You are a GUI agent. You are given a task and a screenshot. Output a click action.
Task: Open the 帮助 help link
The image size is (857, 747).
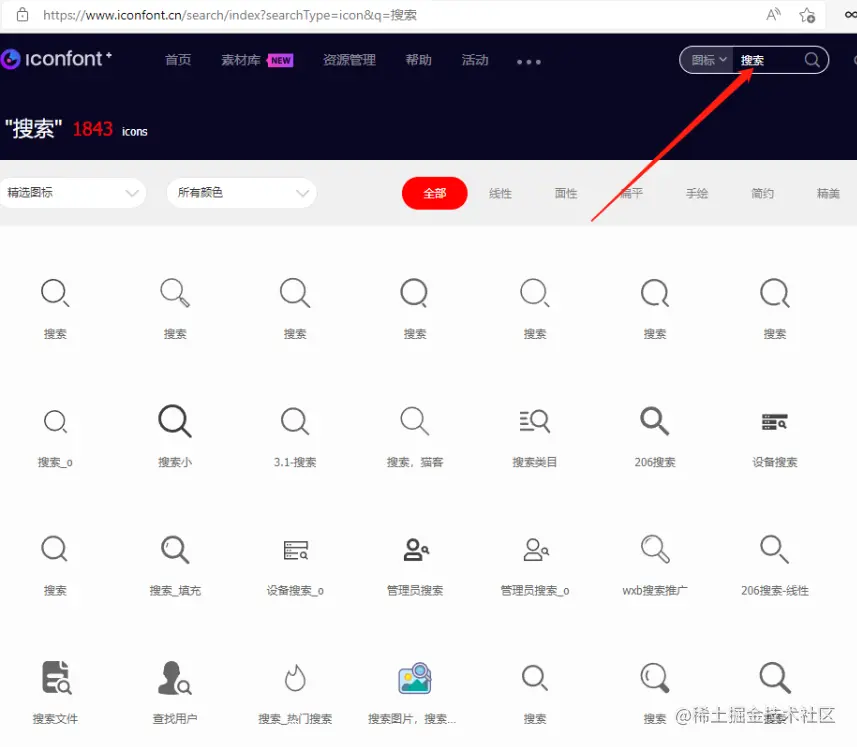(x=418, y=60)
